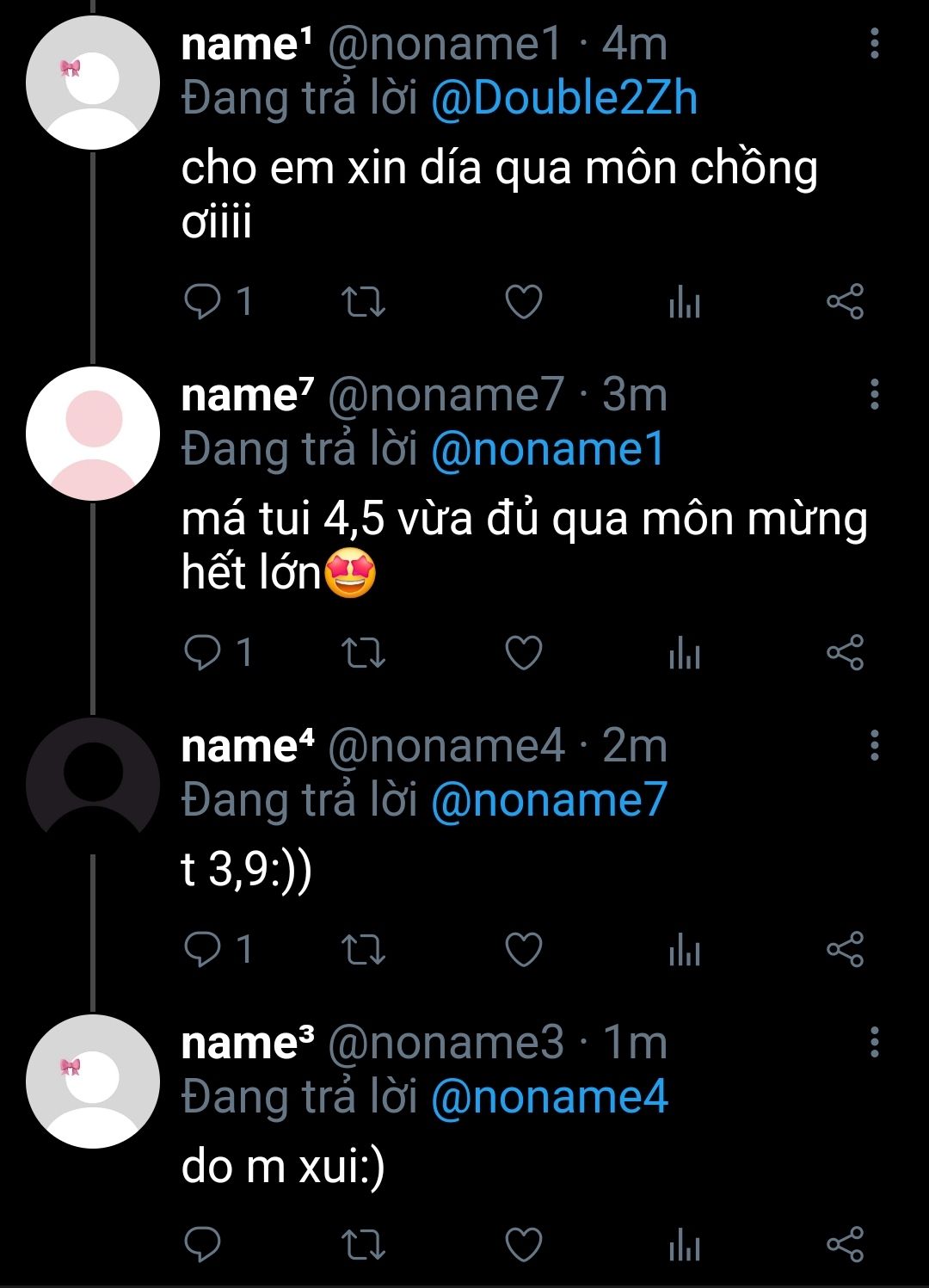Screen dimensions: 929x1288
Task: Share the tweet from @noname7
Action: point(845,653)
